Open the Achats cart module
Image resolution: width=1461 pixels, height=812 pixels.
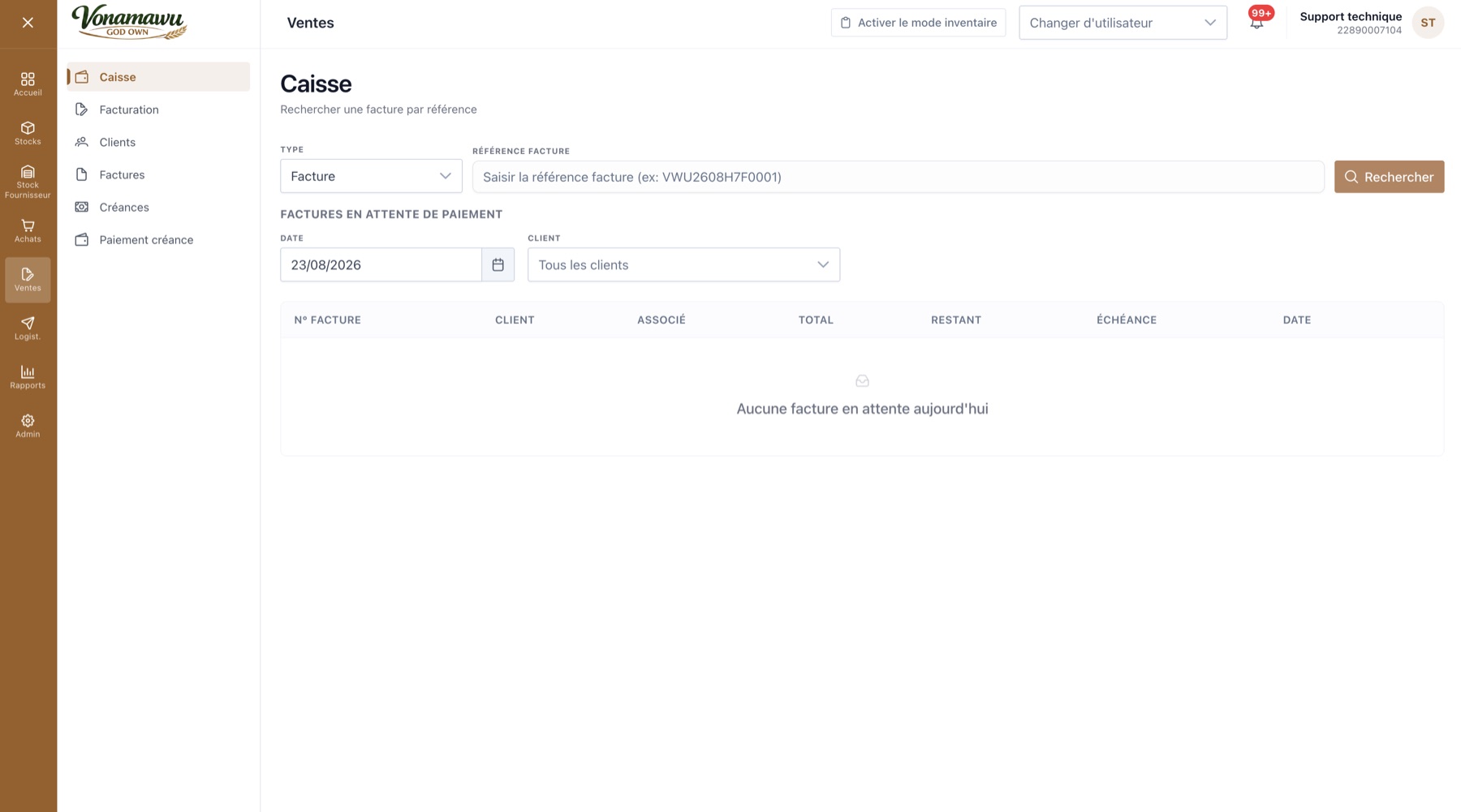pyautogui.click(x=28, y=231)
